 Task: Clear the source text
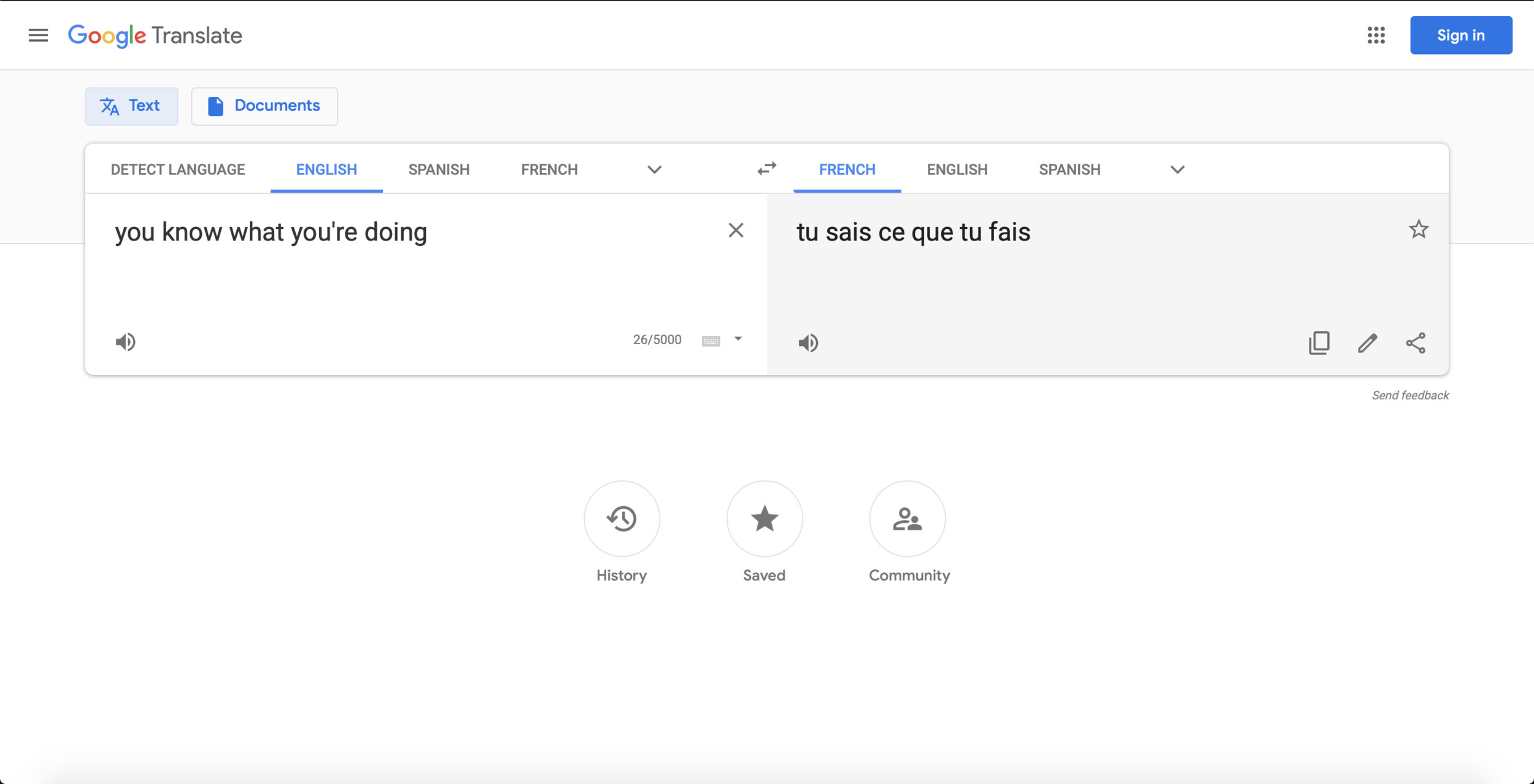tap(736, 230)
